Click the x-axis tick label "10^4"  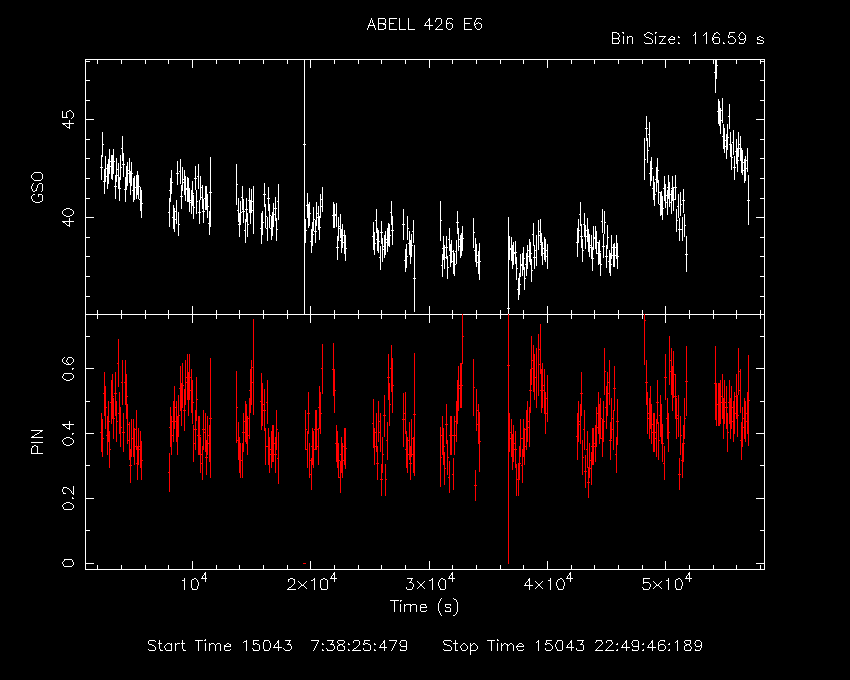(x=194, y=582)
